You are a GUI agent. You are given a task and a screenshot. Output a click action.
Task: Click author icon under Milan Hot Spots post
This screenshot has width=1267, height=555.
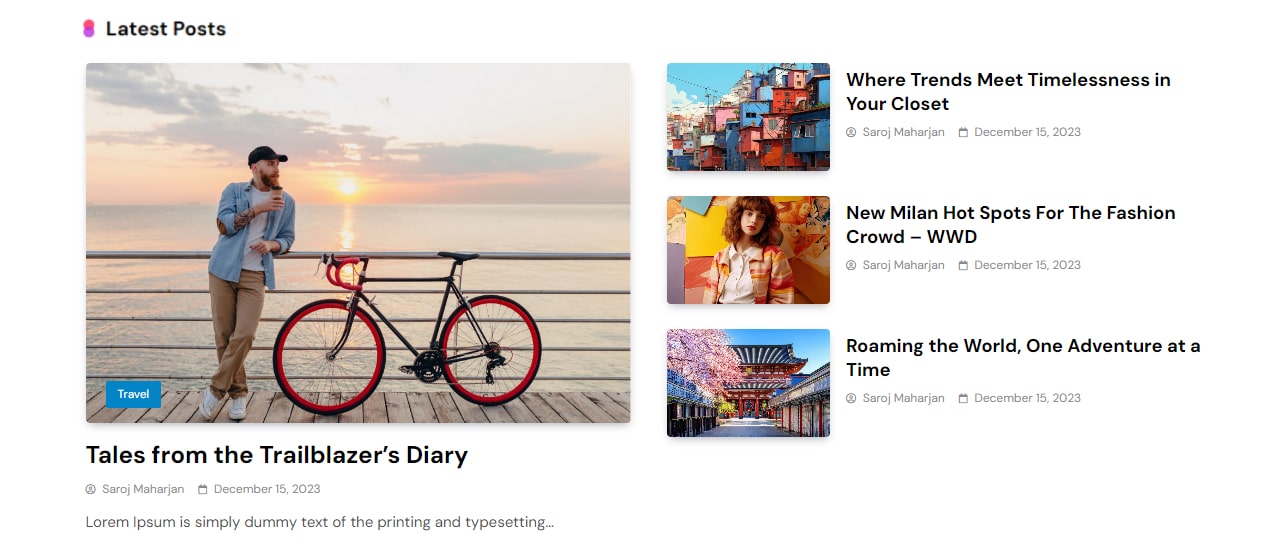tap(851, 265)
